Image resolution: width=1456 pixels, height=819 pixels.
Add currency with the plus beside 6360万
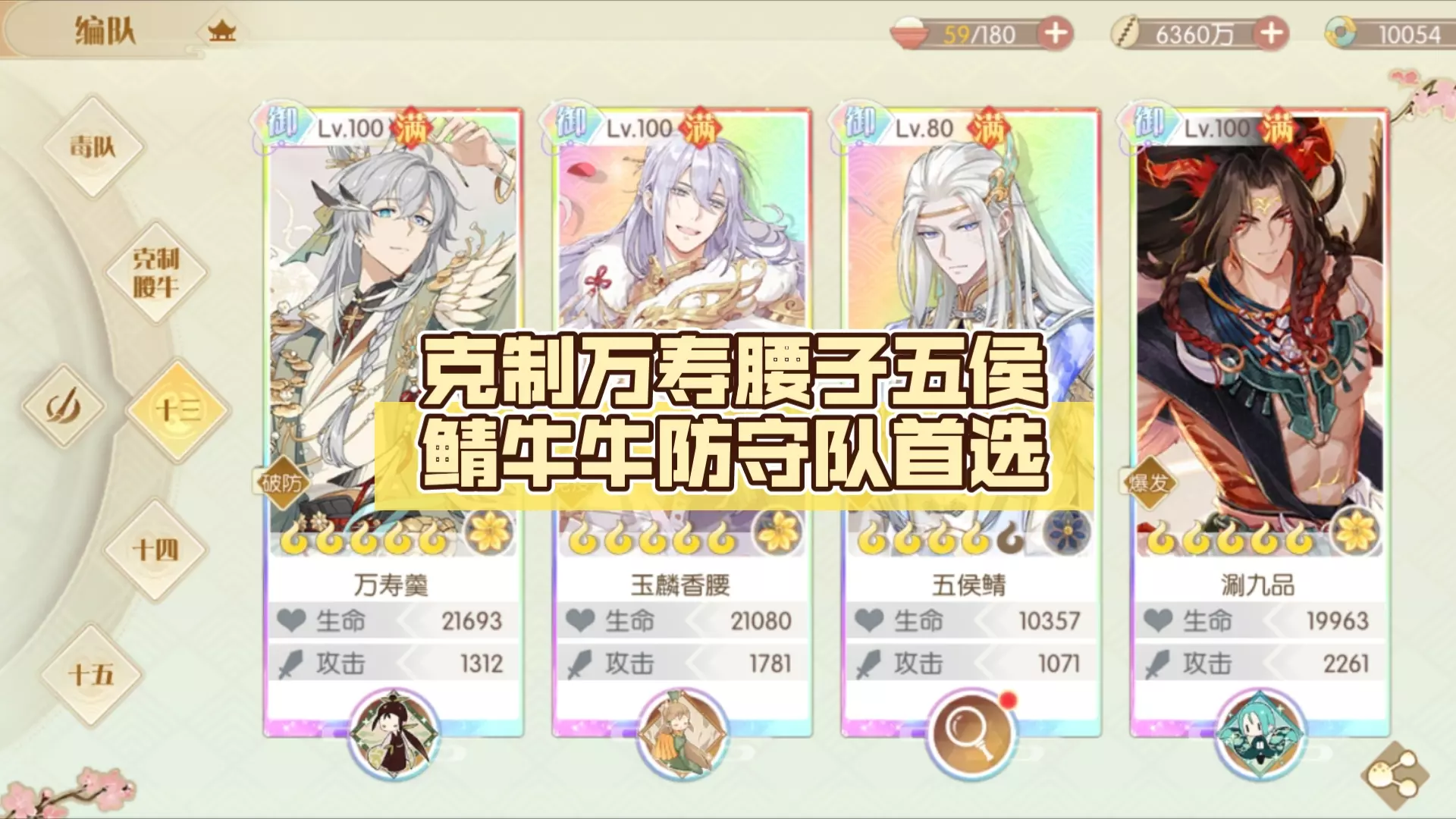[x=1271, y=33]
